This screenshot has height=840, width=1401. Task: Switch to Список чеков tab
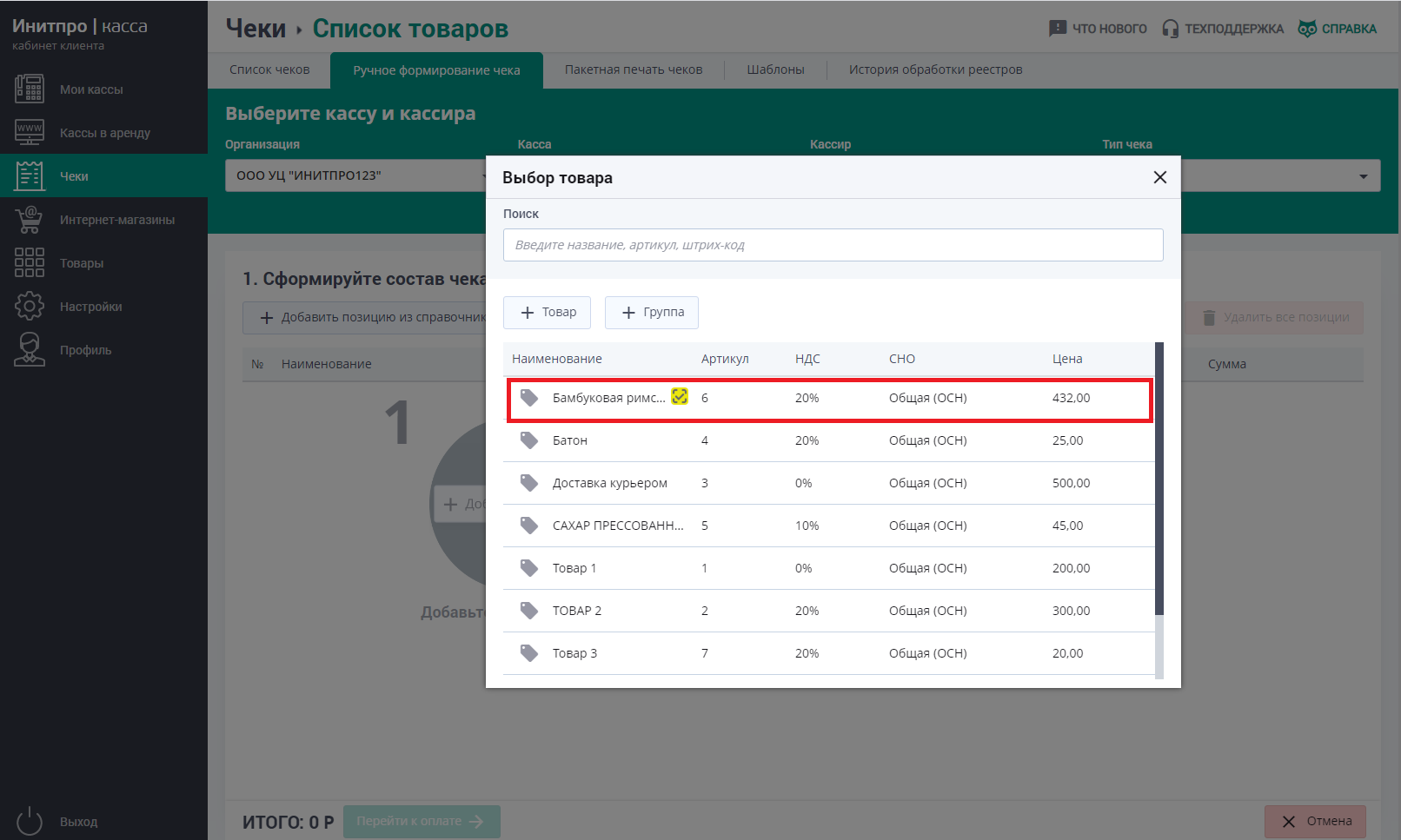tap(269, 69)
